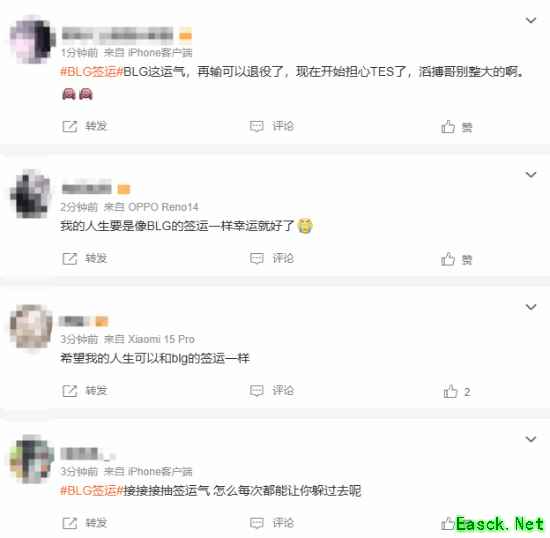Open the #BLG签运# hashtag in the last post
This screenshot has height=538, width=550.
[92, 490]
